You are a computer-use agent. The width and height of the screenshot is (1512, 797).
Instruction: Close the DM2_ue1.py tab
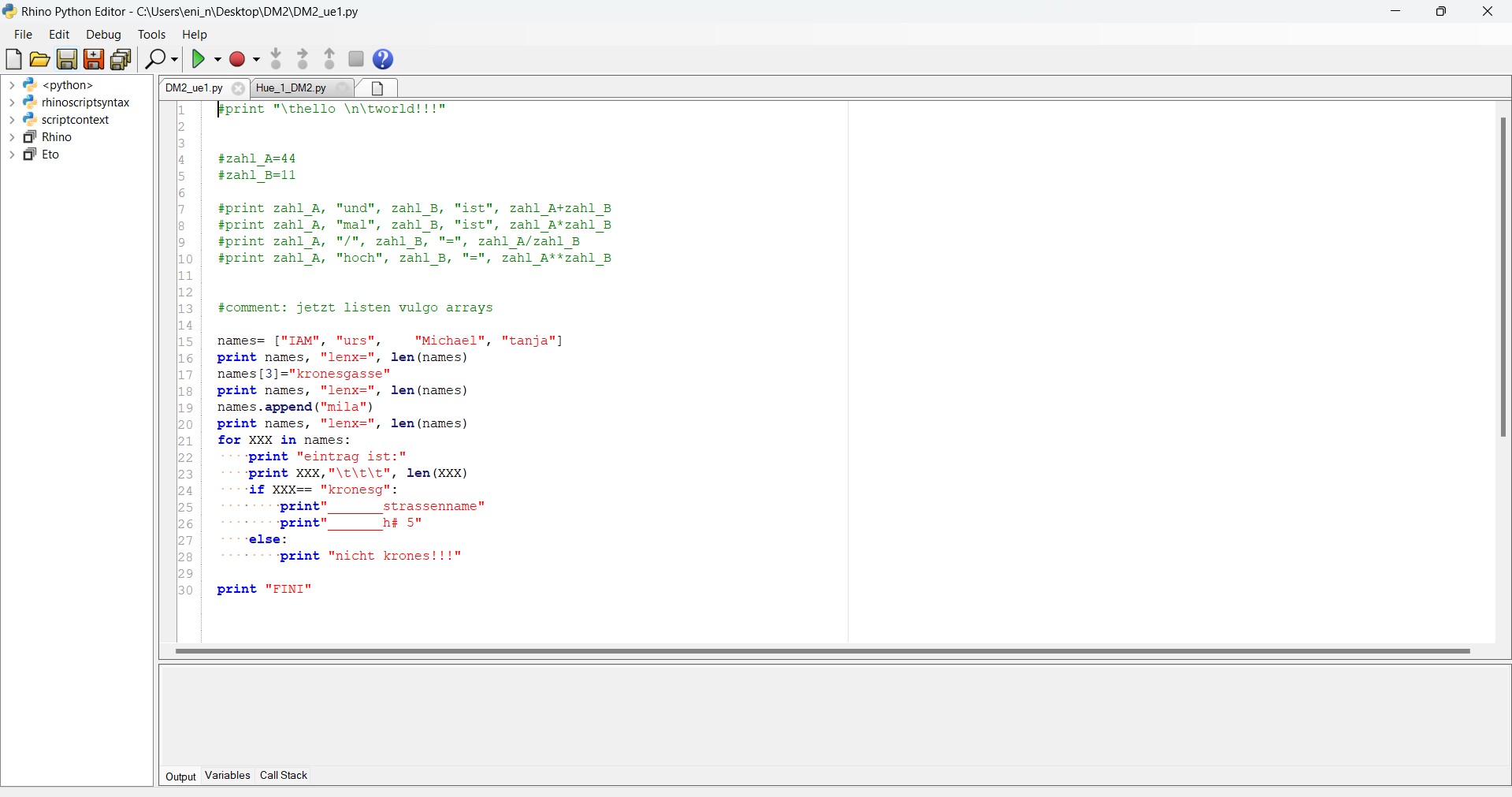tap(238, 88)
